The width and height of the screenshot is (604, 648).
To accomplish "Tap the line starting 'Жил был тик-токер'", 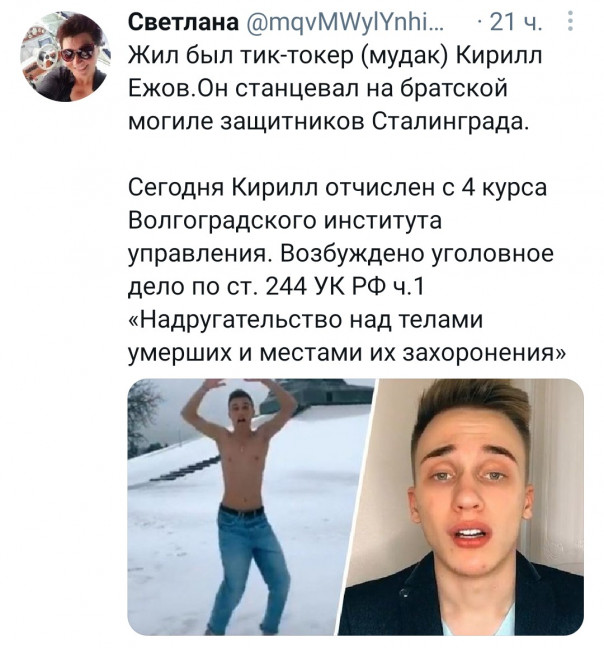I will pos(335,55).
